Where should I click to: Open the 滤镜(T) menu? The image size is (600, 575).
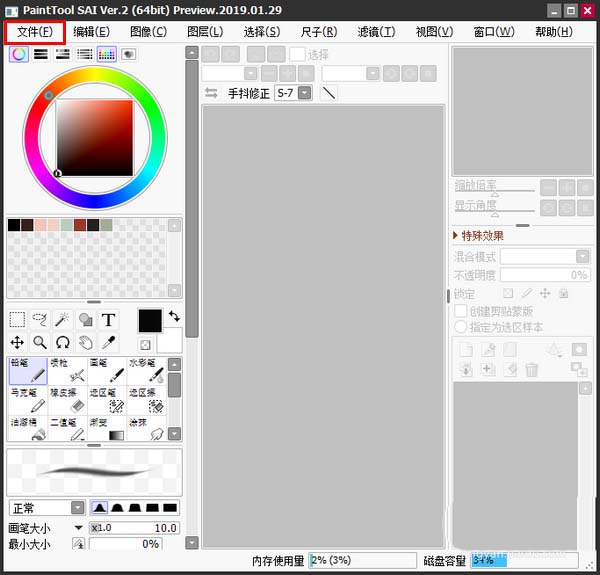[376, 32]
